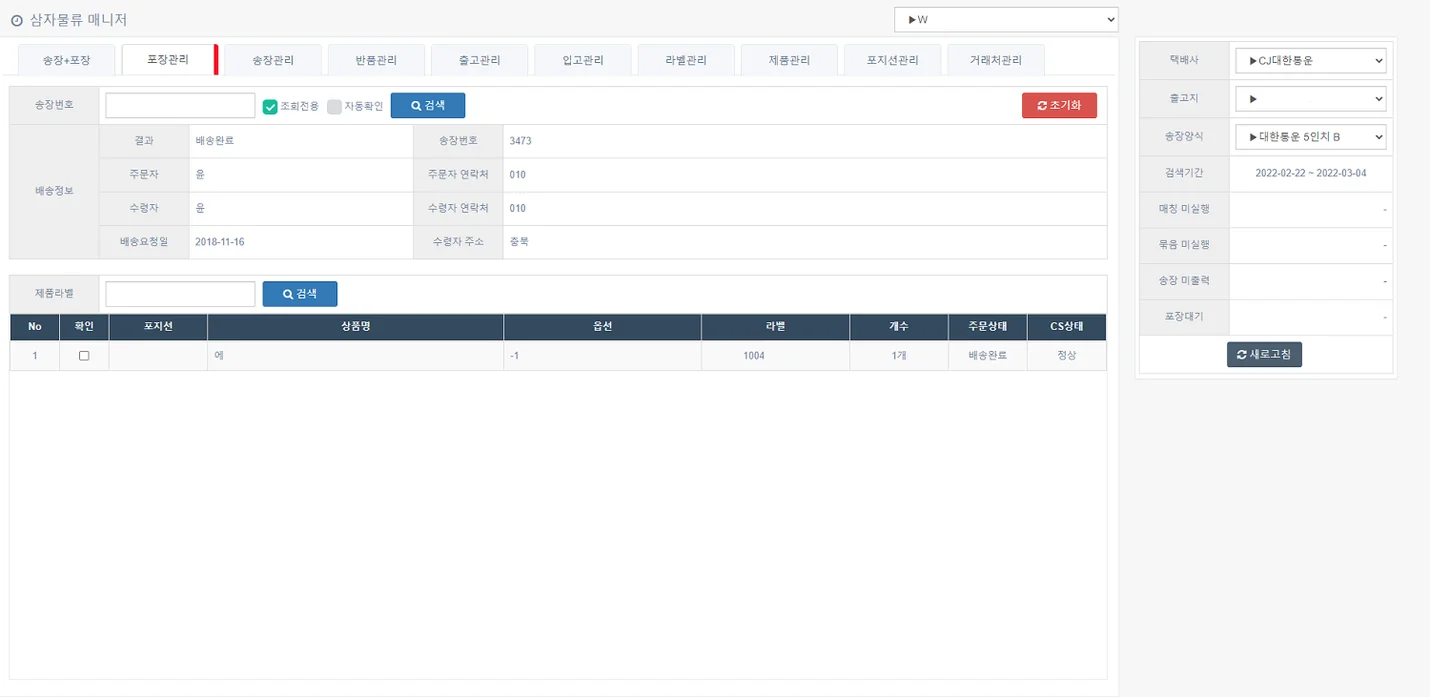The image size is (1430, 697).
Task: Click the red 초기화 reset button
Action: 1059,106
